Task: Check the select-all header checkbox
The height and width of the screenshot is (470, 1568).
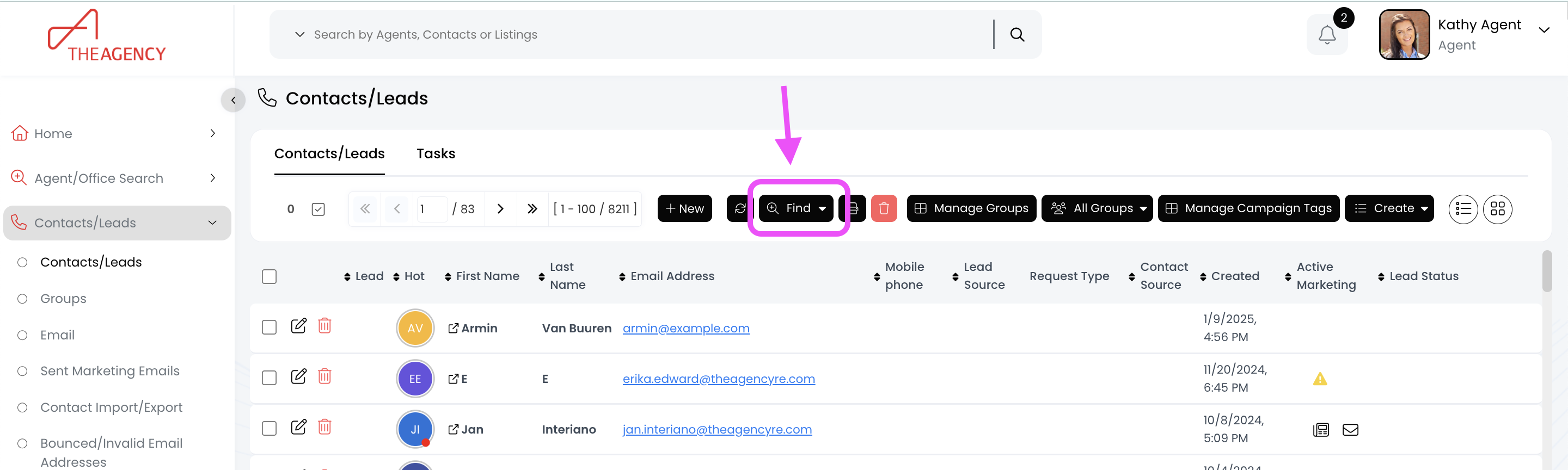Action: pyautogui.click(x=269, y=277)
